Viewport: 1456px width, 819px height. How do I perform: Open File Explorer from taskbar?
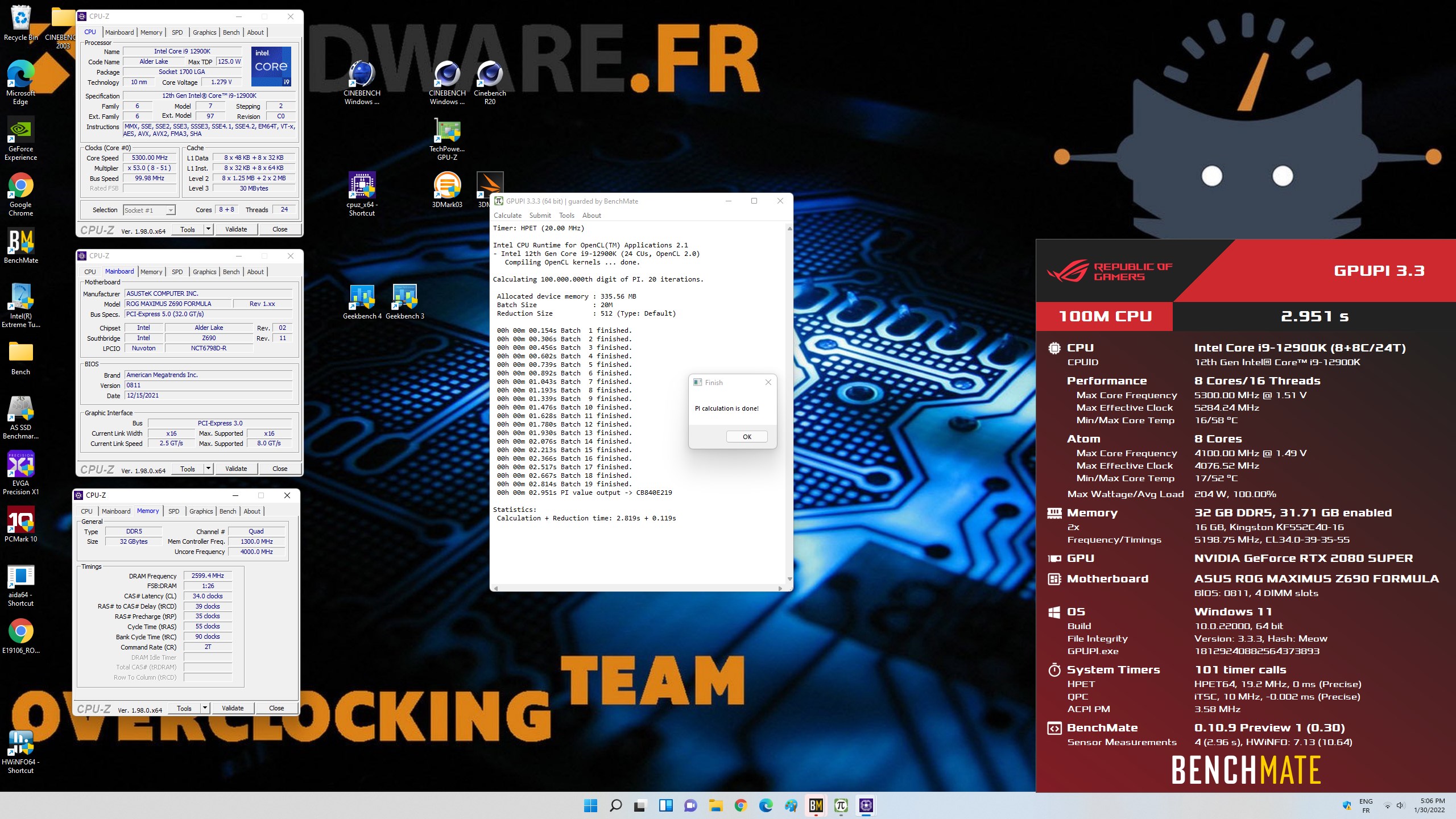click(x=715, y=805)
